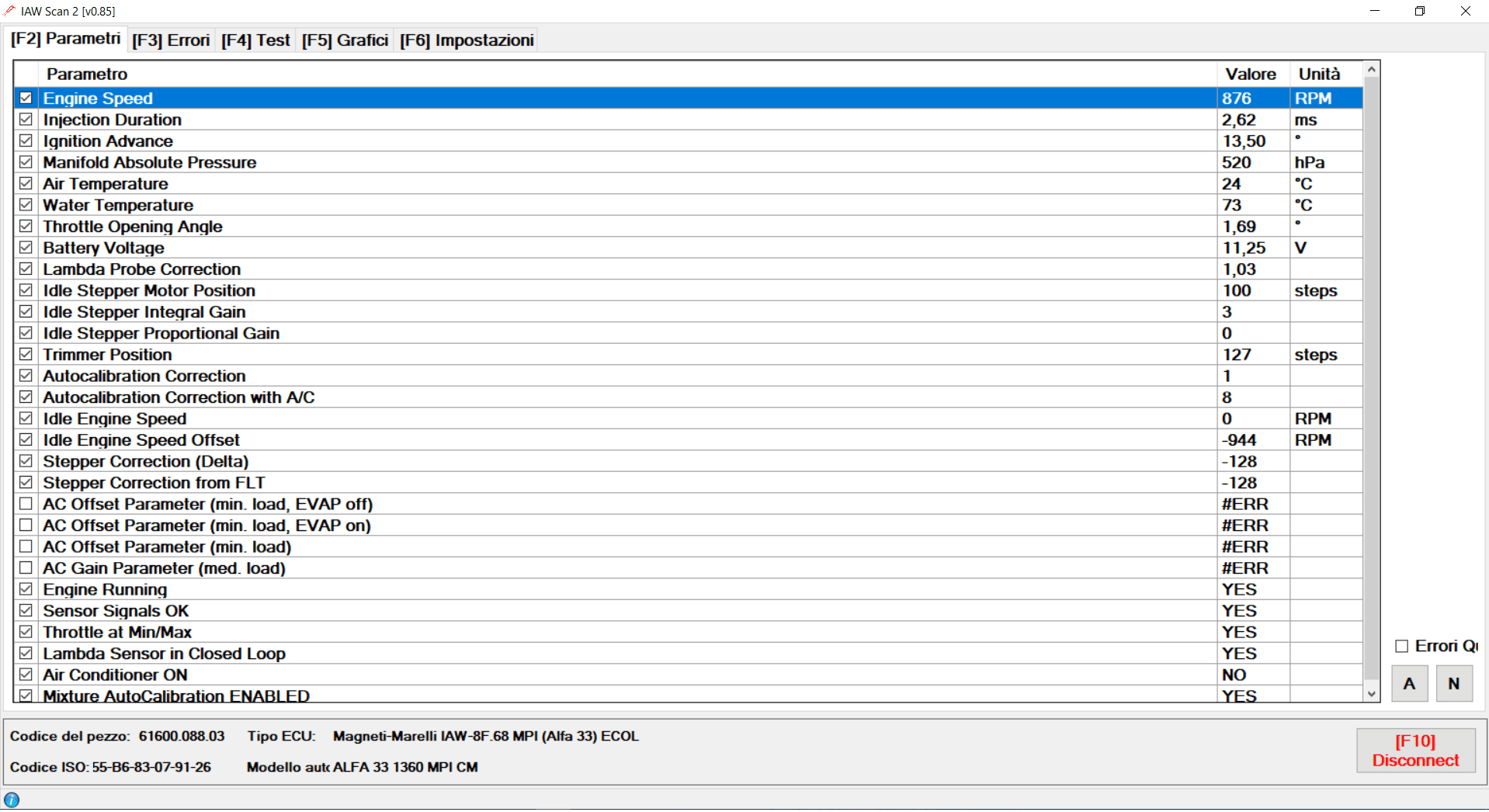Select the Stepper Correction from FLT row

click(x=688, y=483)
